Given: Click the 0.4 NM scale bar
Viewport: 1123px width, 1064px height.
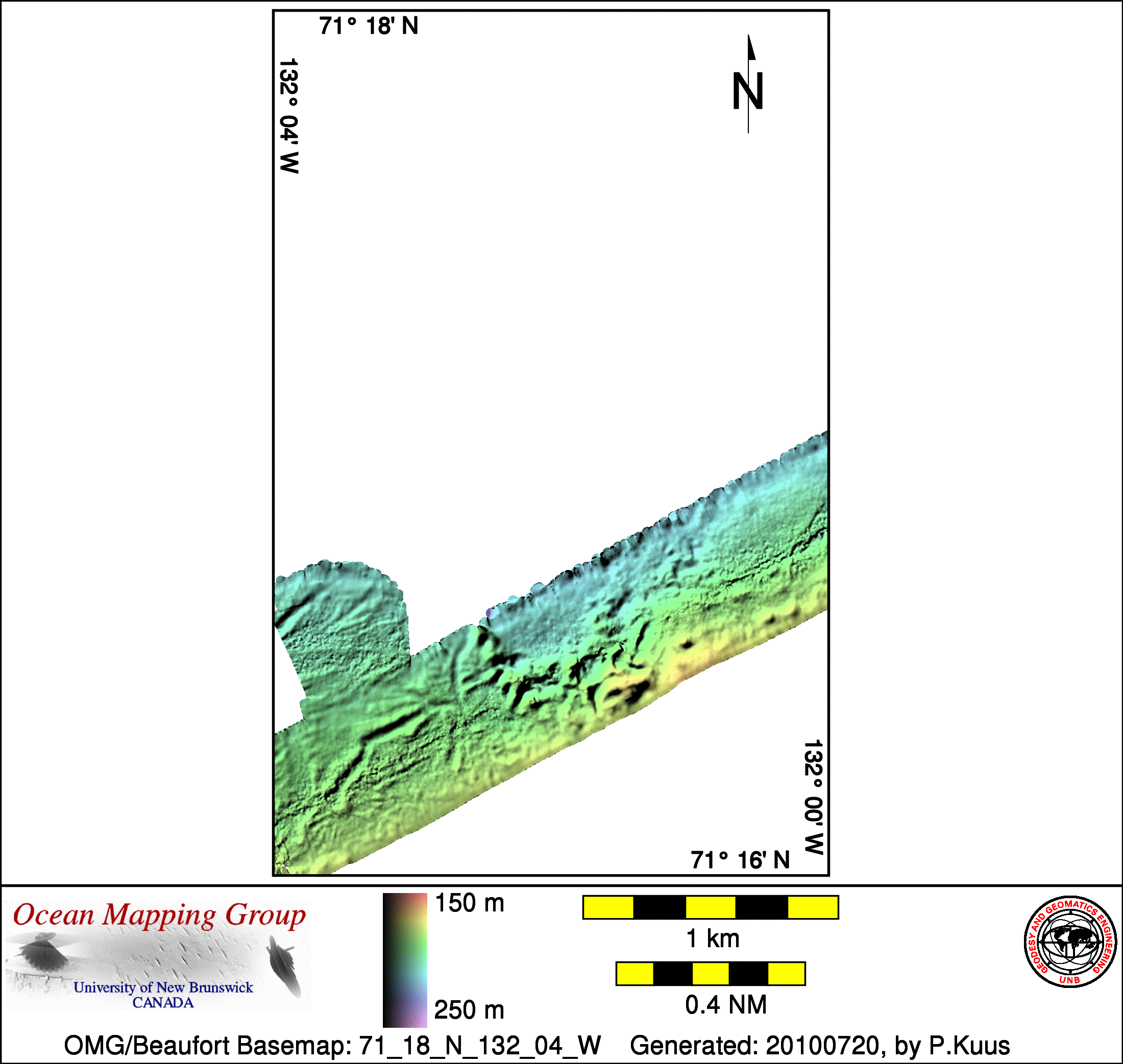Looking at the screenshot, I should (710, 974).
